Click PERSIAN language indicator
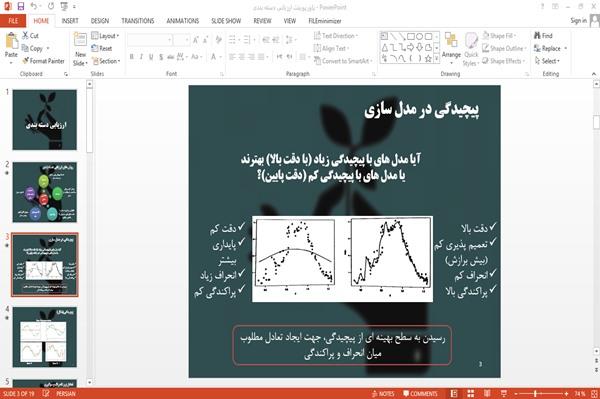 tap(66, 394)
